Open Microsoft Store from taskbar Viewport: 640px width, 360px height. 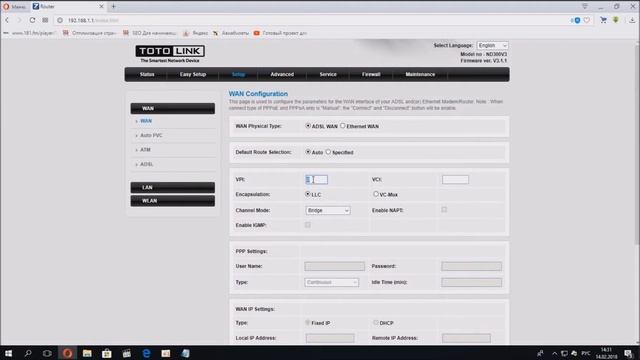(x=107, y=353)
